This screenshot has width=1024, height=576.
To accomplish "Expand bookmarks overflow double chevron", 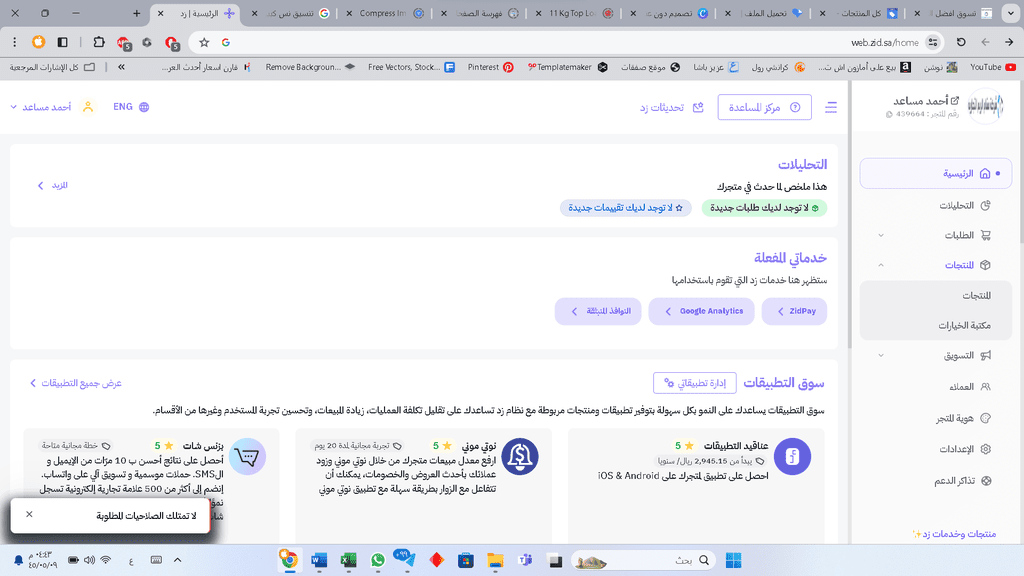I will pyautogui.click(x=121, y=67).
